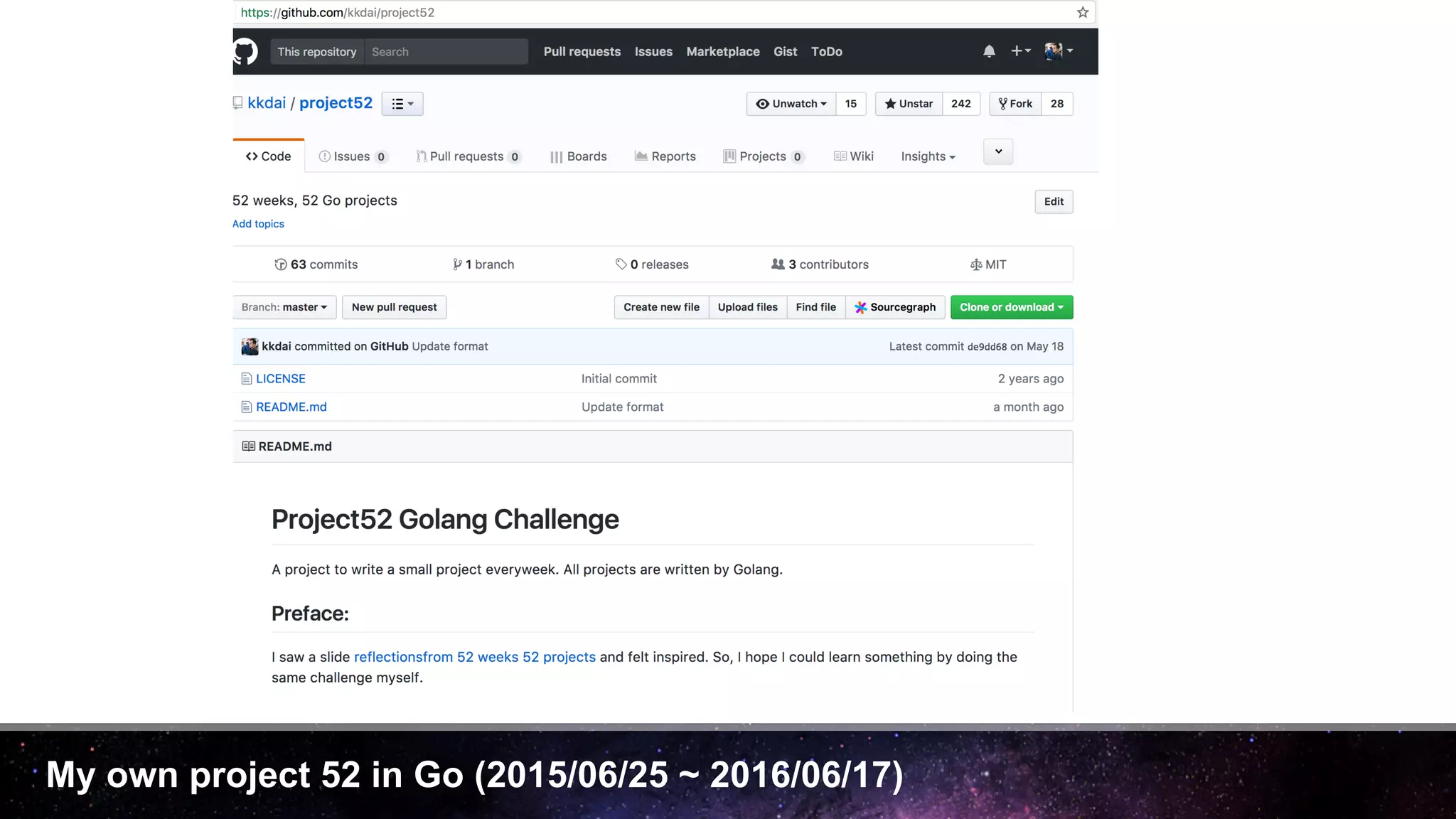Click the GitHub Octocat logo
The width and height of the screenshot is (1456, 819).
[245, 52]
